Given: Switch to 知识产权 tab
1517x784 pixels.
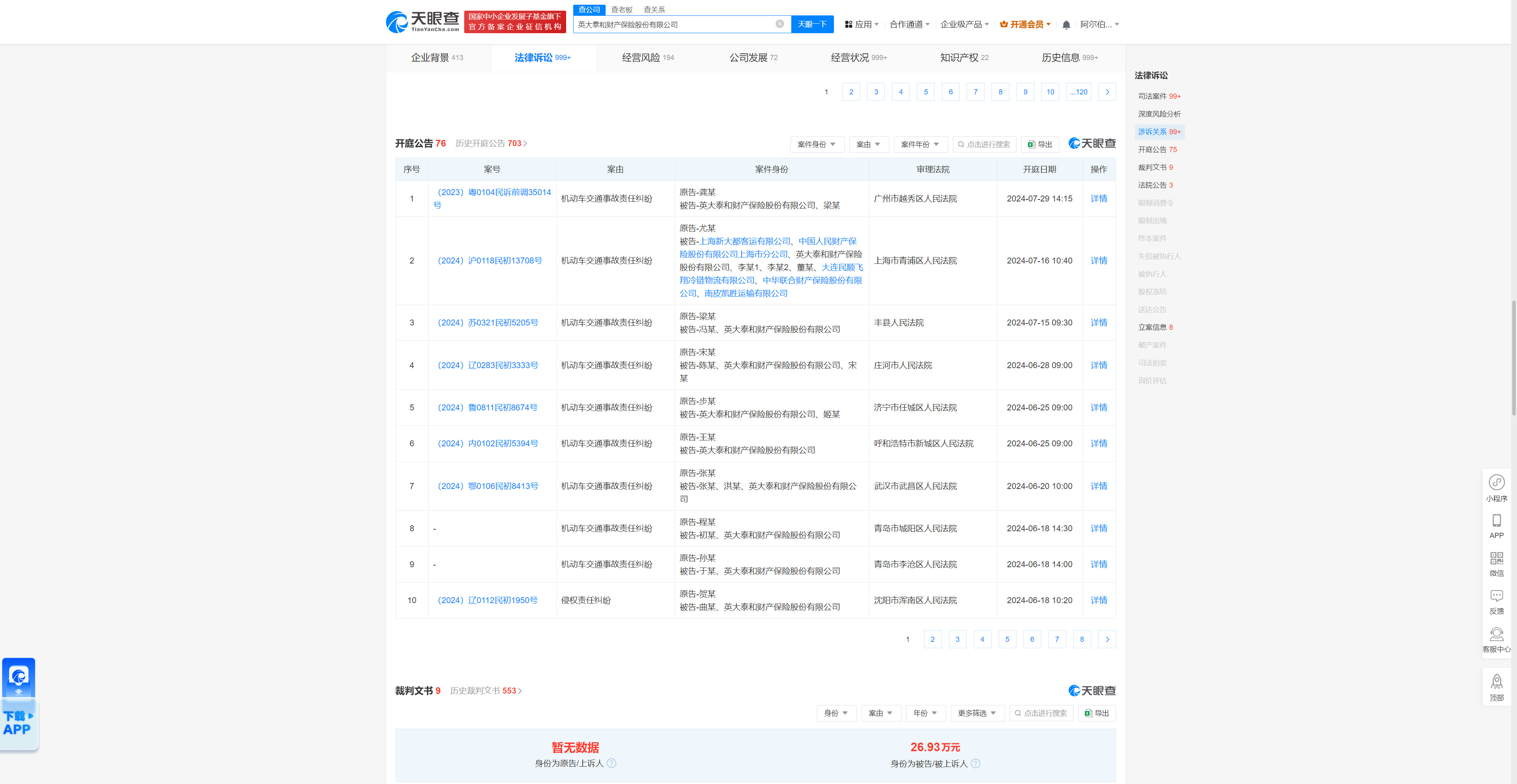Looking at the screenshot, I should point(964,57).
